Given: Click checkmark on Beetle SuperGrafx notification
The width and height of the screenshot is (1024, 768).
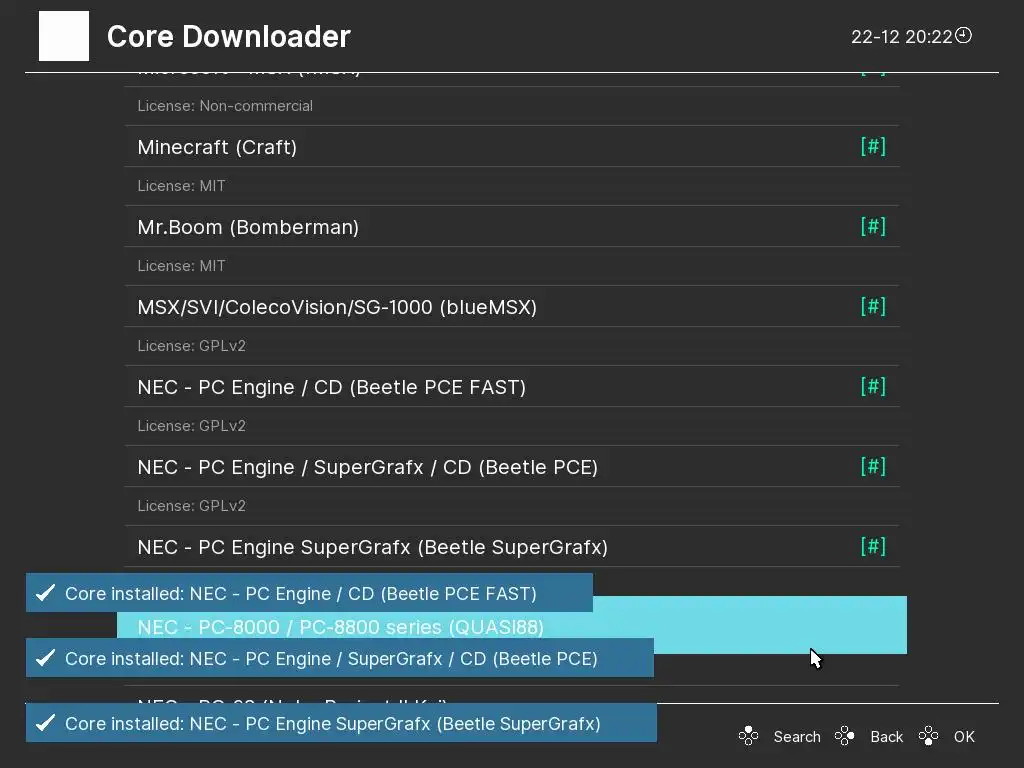Looking at the screenshot, I should click(45, 723).
